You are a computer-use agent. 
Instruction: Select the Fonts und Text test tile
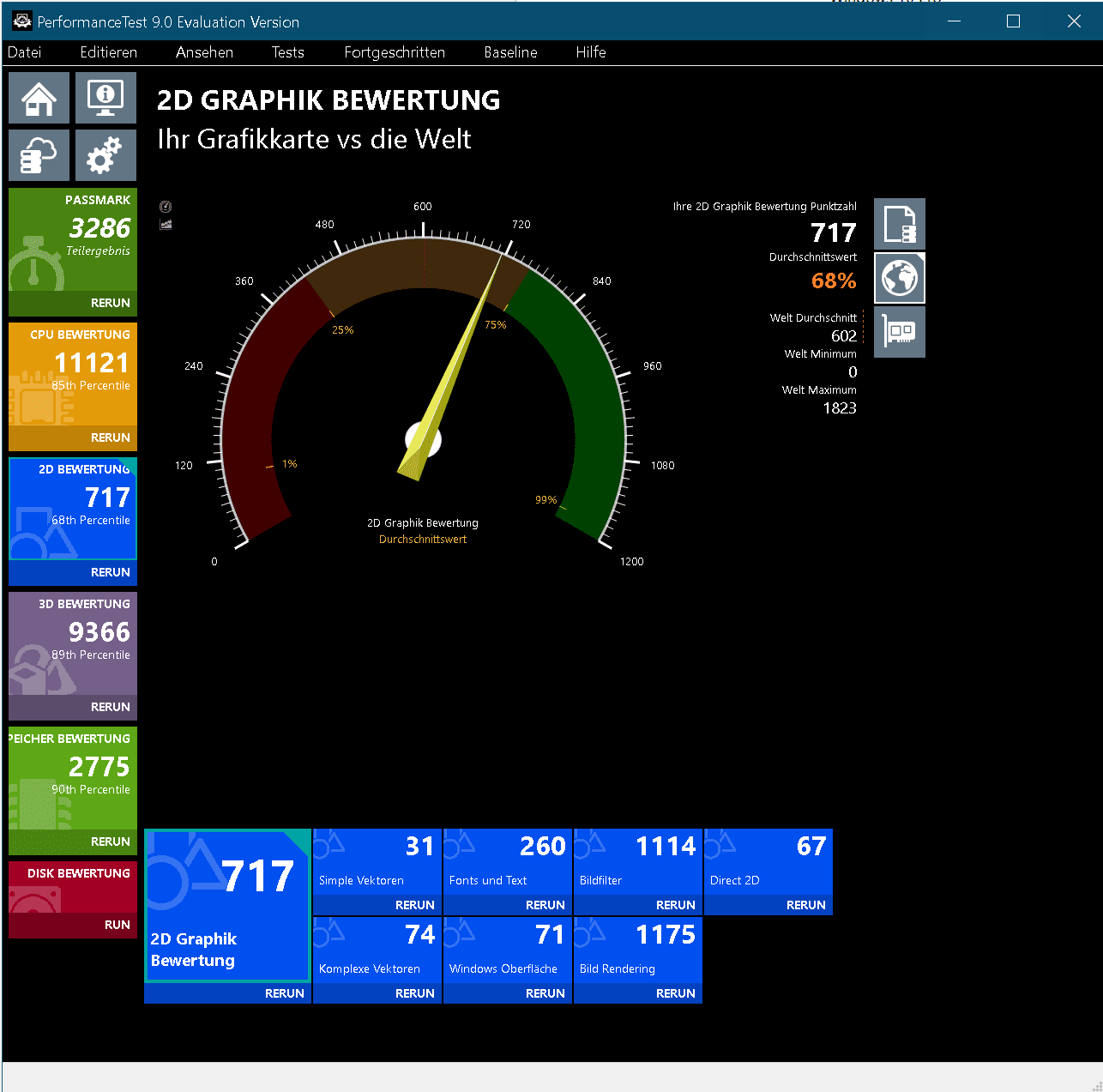(x=508, y=862)
